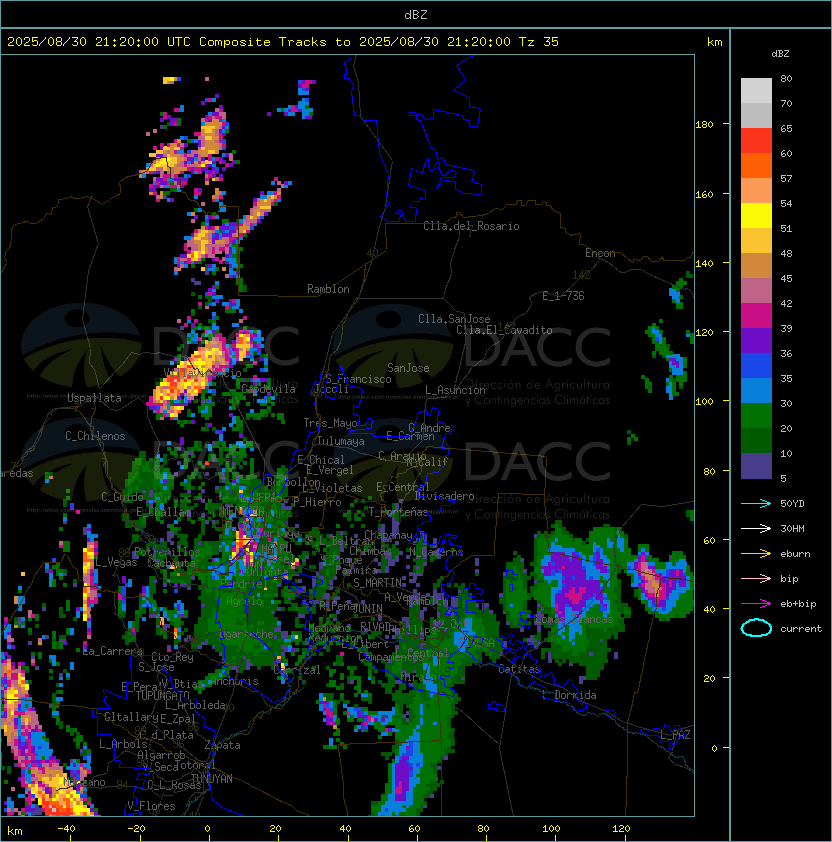Click the cyan 'current' ellipse legend icon
The height and width of the screenshot is (842, 832).
coord(756,628)
